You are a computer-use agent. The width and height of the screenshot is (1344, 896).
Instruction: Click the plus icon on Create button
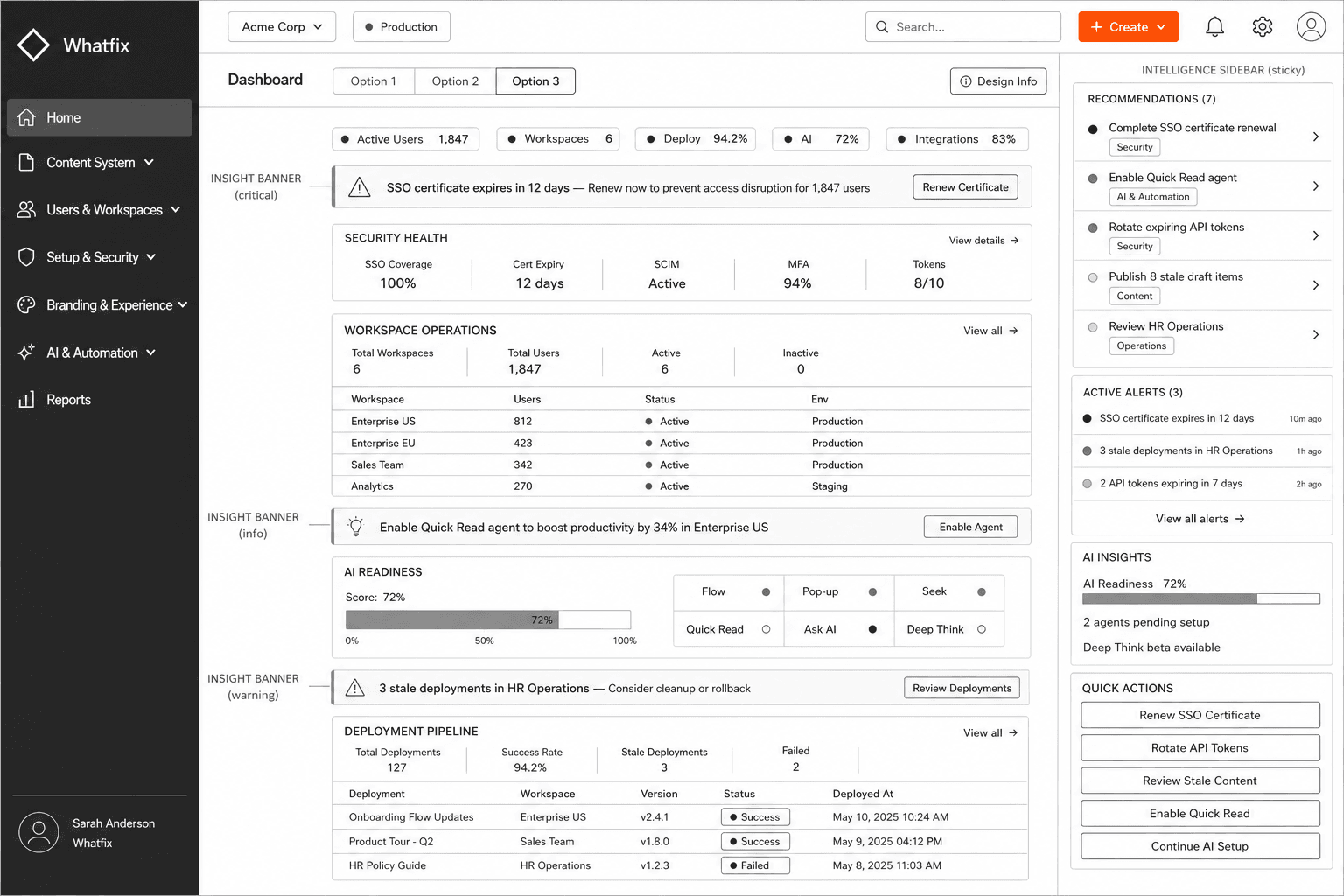1096,27
